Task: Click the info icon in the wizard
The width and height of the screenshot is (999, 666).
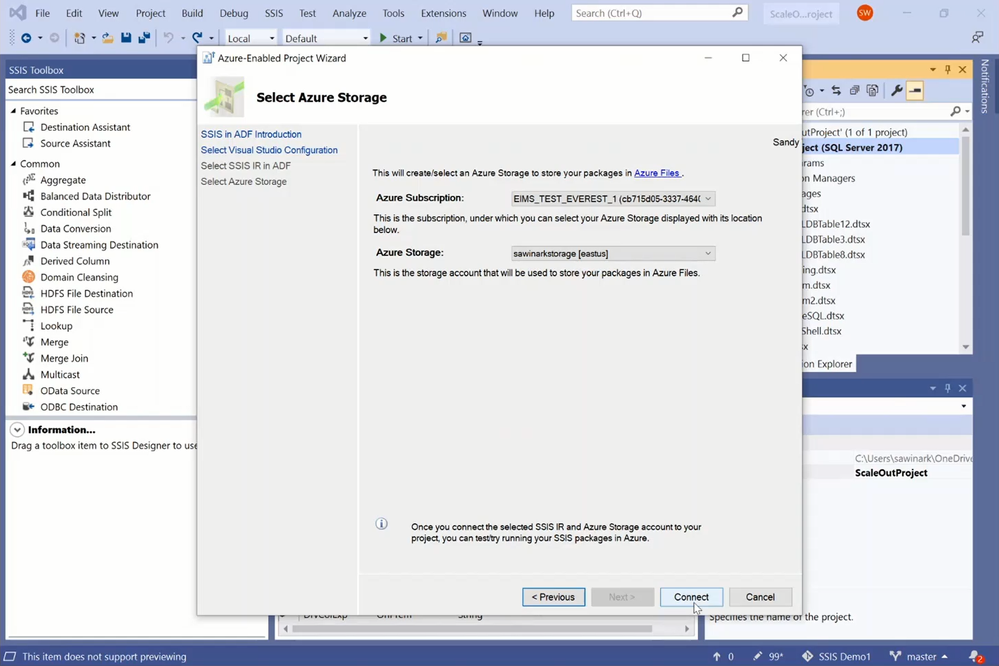Action: [382, 524]
